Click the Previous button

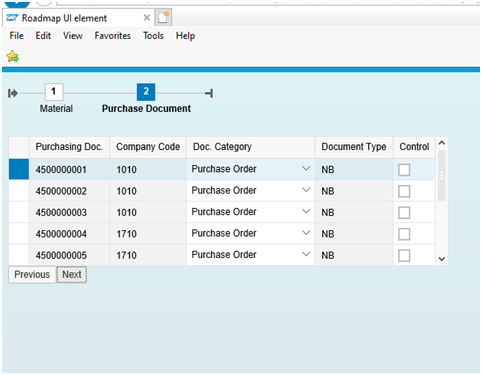[32, 274]
